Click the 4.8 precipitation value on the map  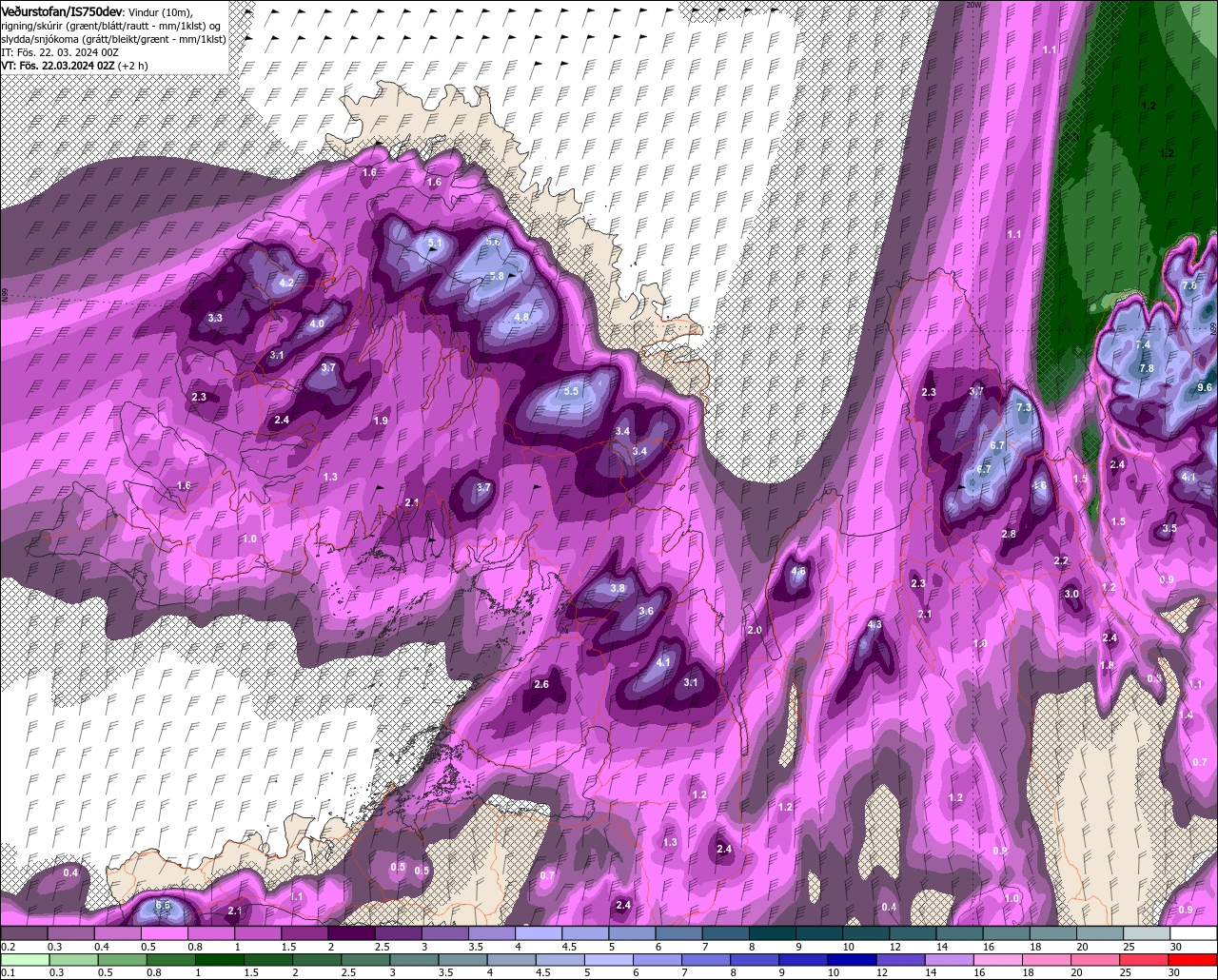[521, 317]
